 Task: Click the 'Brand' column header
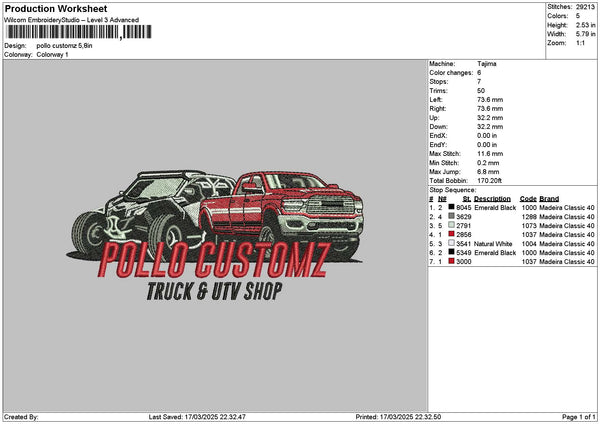(x=549, y=199)
